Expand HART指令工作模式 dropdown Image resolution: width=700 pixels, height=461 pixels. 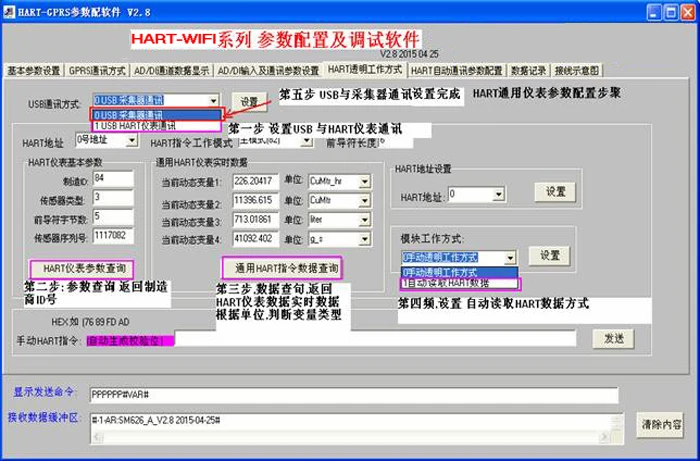pos(306,141)
